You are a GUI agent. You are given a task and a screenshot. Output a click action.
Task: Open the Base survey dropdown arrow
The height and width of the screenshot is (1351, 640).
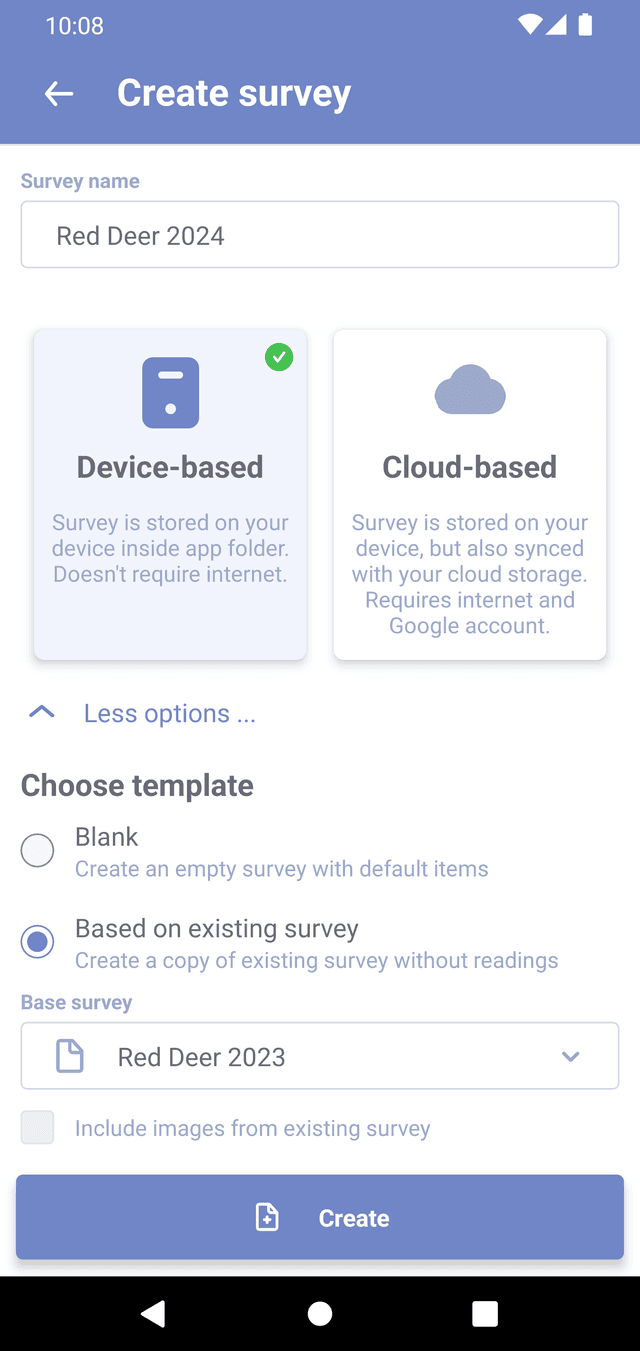tap(571, 1056)
